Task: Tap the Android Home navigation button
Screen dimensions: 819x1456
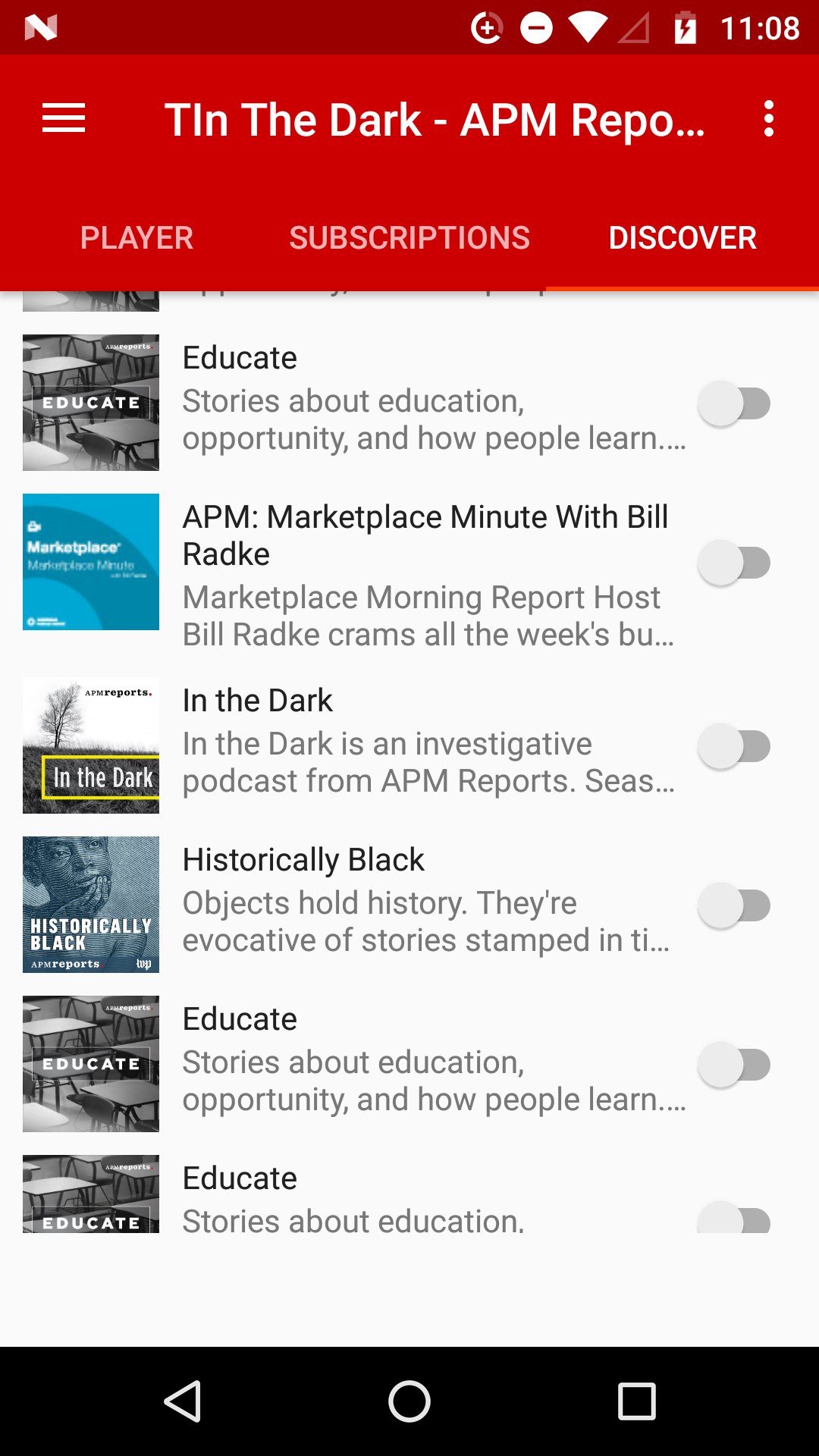Action: tap(409, 1401)
